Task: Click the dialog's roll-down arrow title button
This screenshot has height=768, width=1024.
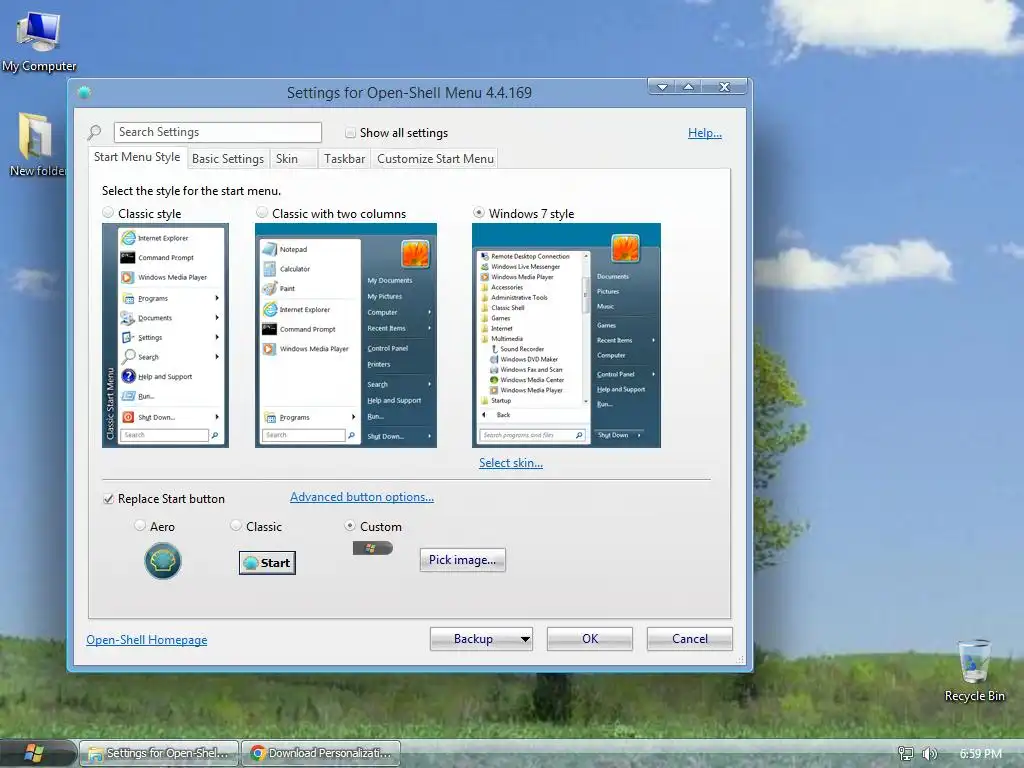Action: coord(662,87)
